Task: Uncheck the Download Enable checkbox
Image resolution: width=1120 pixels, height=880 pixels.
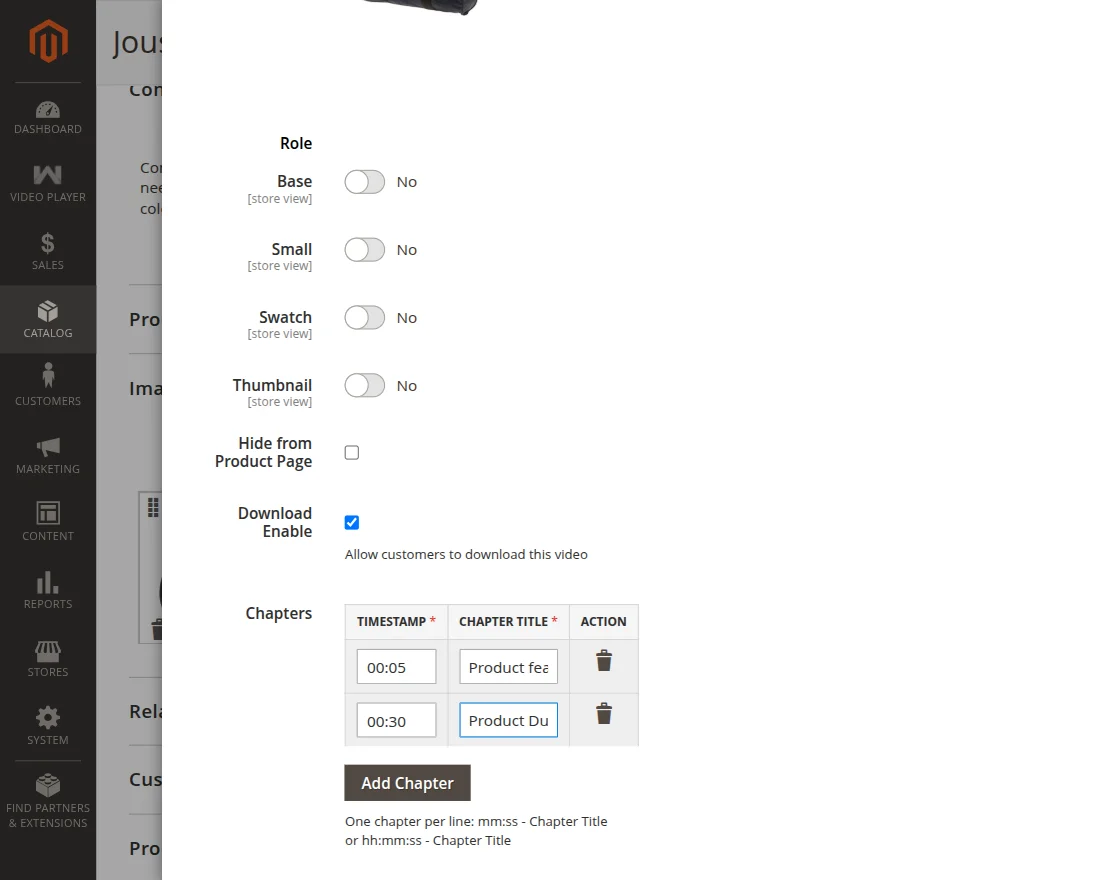Action: click(x=351, y=522)
